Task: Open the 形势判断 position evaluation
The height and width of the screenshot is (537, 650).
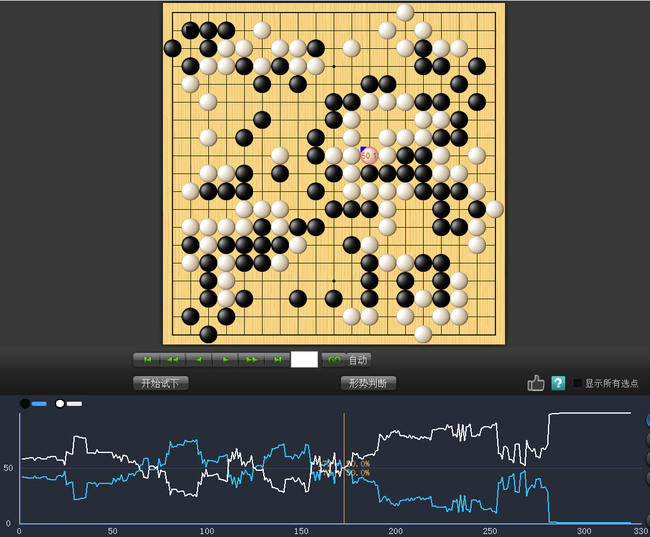Action: click(x=368, y=383)
